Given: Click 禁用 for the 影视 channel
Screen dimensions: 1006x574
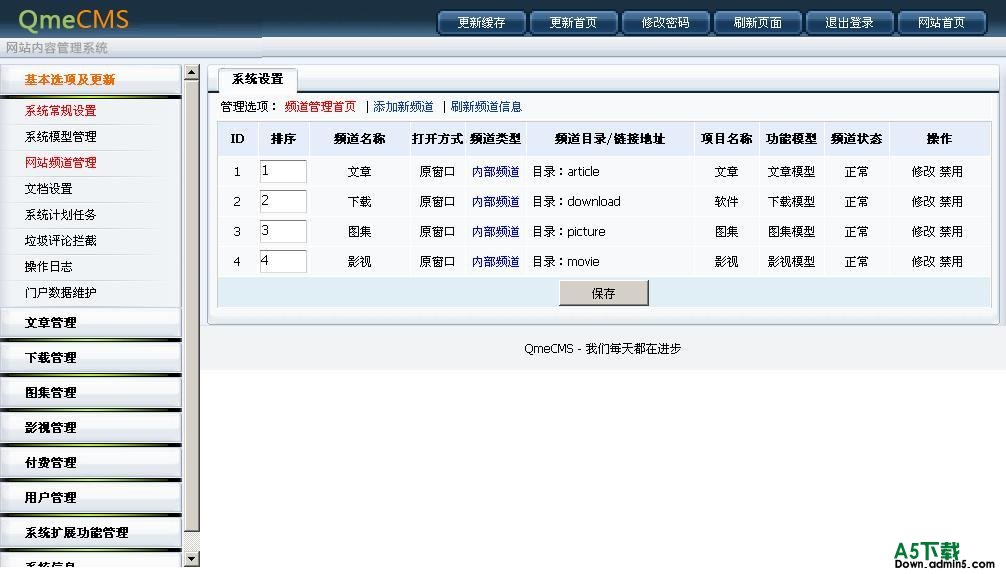Looking at the screenshot, I should coord(951,262).
